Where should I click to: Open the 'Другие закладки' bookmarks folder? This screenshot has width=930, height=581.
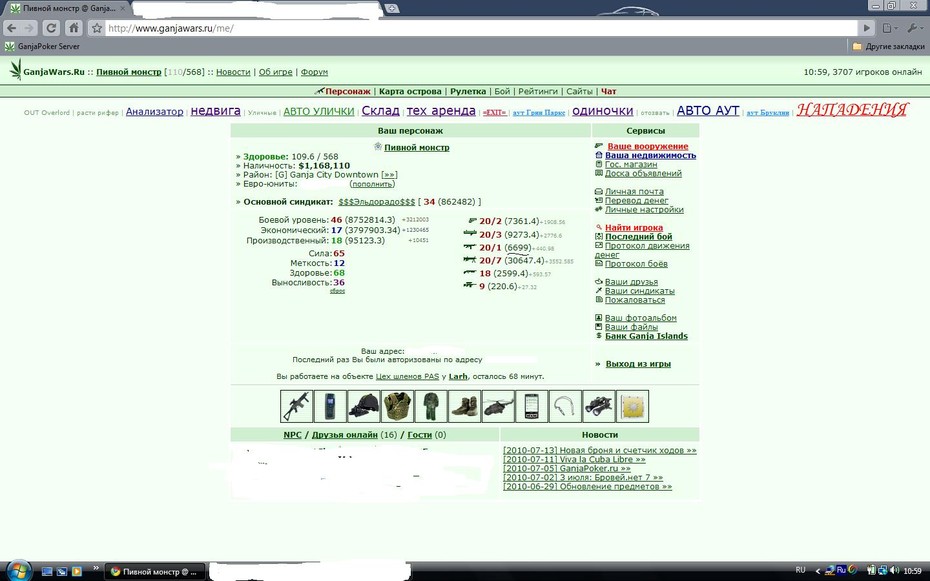[x=888, y=46]
